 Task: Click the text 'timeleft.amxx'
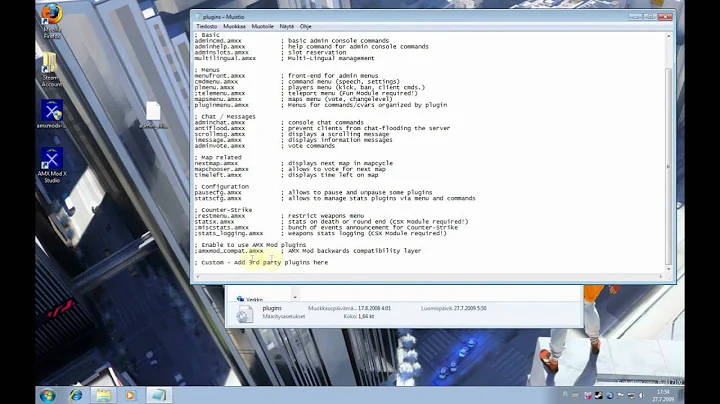click(x=218, y=175)
